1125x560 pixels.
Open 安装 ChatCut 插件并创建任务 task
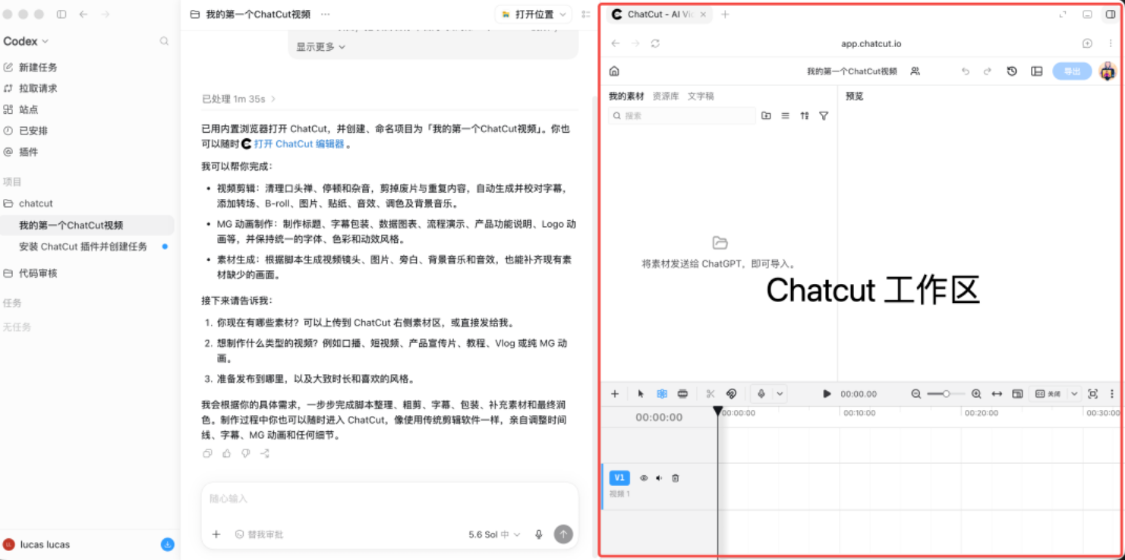click(83, 247)
